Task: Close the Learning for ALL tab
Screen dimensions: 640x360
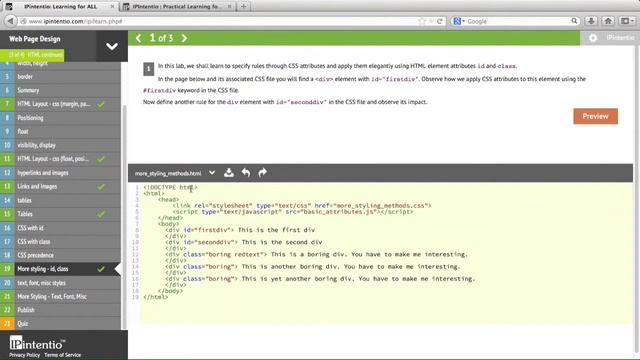Action: (112, 7)
